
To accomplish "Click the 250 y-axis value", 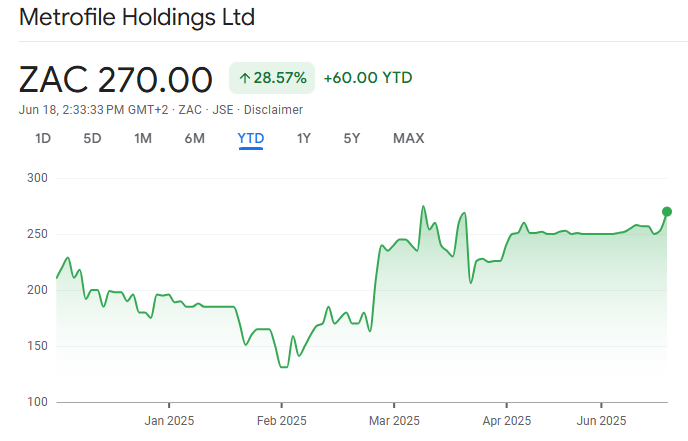I will coord(37,234).
